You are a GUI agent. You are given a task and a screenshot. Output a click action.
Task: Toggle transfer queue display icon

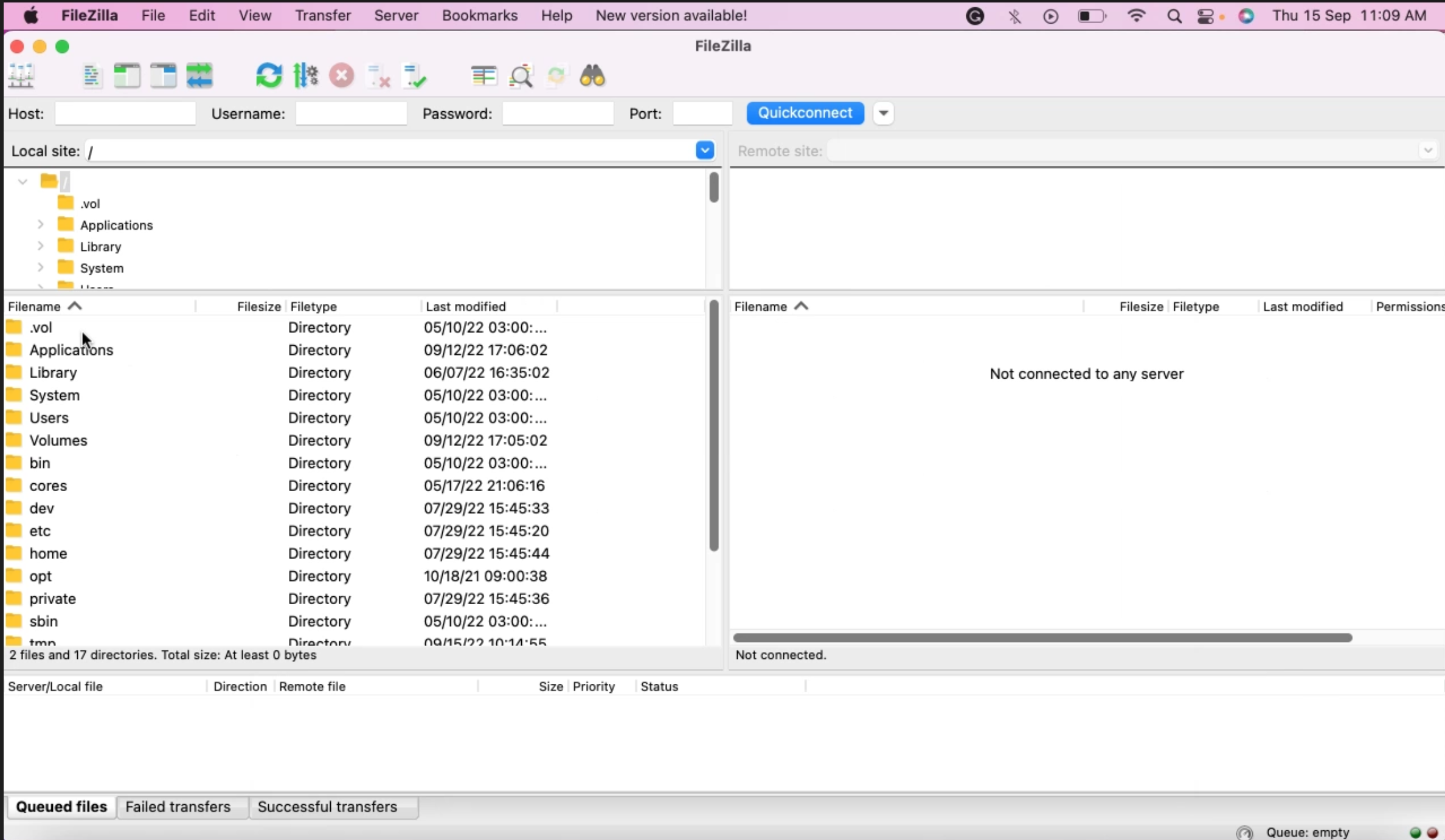click(199, 76)
